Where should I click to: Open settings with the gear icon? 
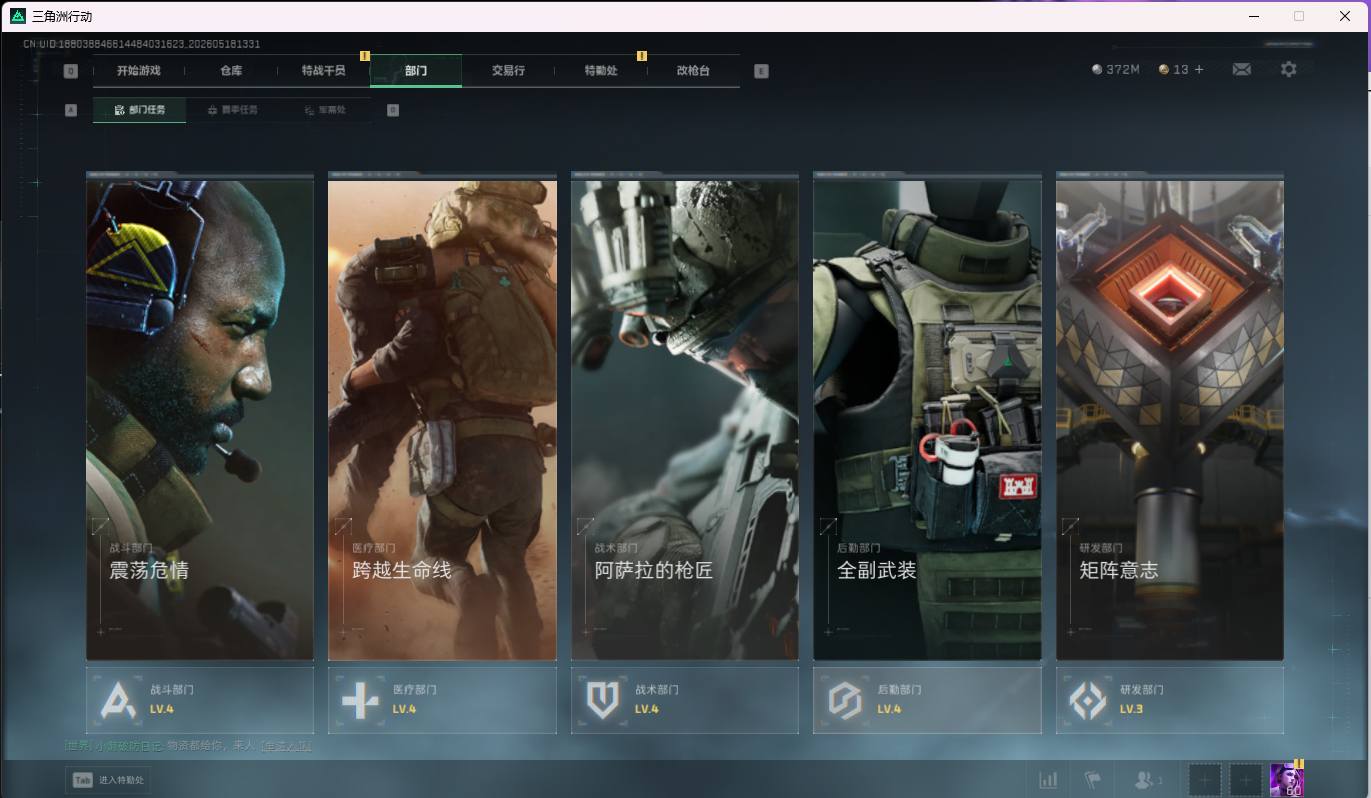[1289, 69]
